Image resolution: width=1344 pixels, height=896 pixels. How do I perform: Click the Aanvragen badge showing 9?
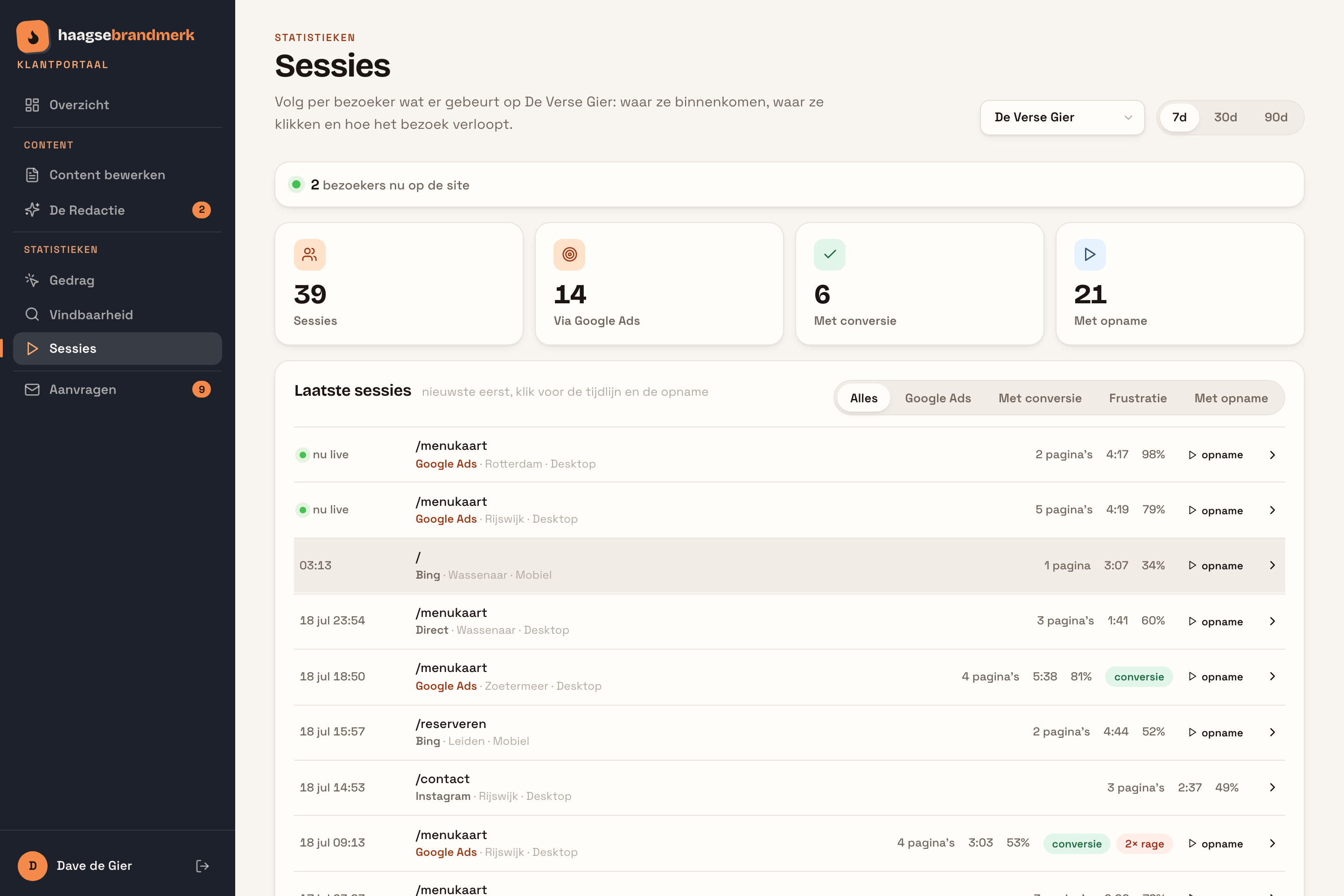tap(201, 389)
